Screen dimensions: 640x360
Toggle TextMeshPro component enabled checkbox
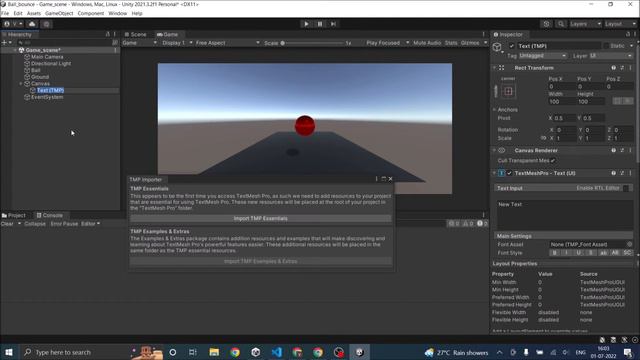(x=509, y=173)
